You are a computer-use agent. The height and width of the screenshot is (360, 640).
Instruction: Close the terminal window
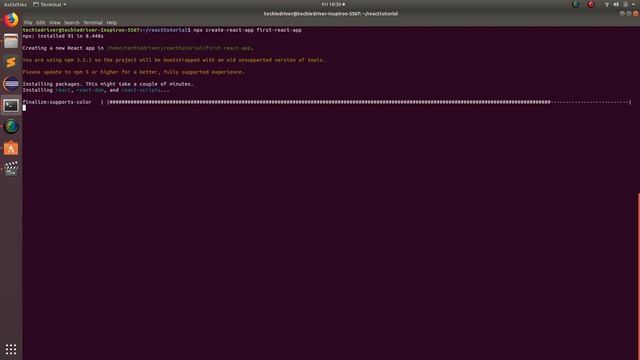click(636, 14)
